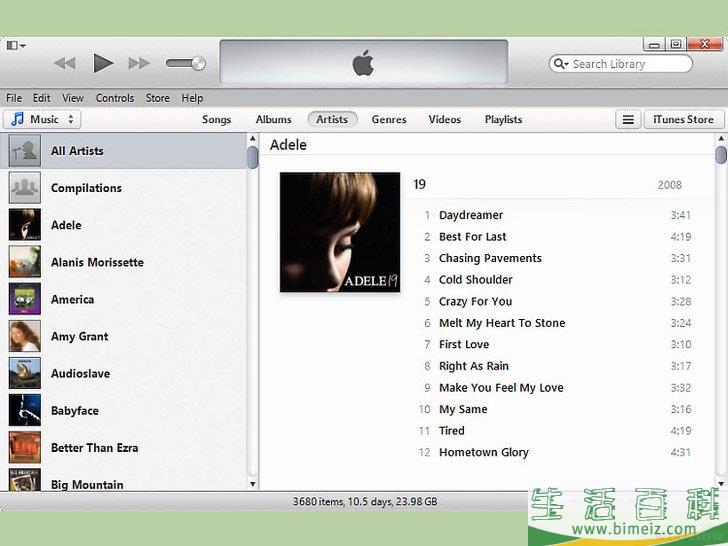Viewport: 728px width, 546px height.
Task: Click the album pane scrollbar thumb
Action: coord(721,155)
